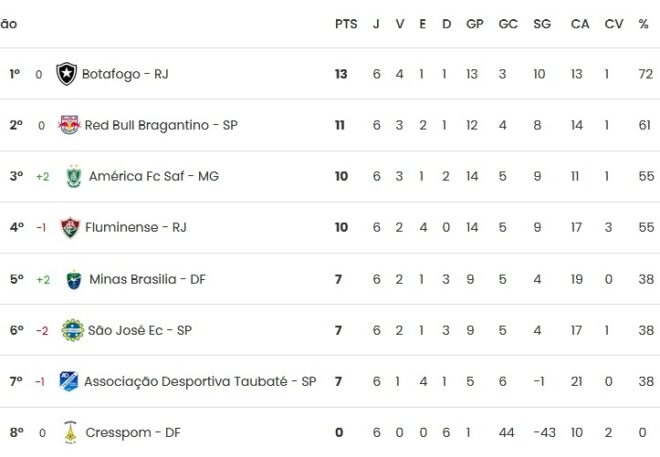660x457 pixels.
Task: Click Cresspom's -43 goal difference value
Action: (542, 432)
